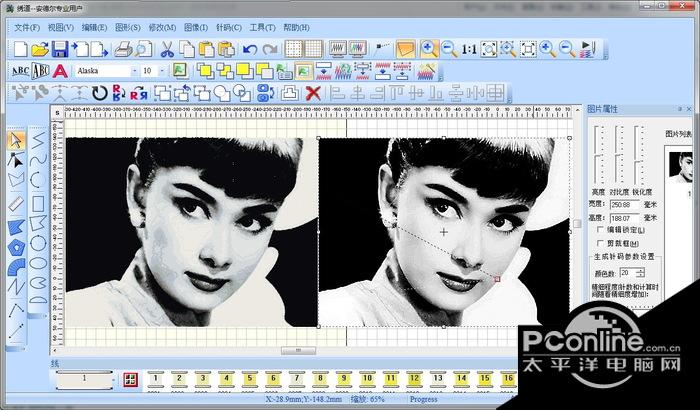Adjust the 亮度 brightness slider
The width and height of the screenshot is (700, 410).
tap(598, 155)
